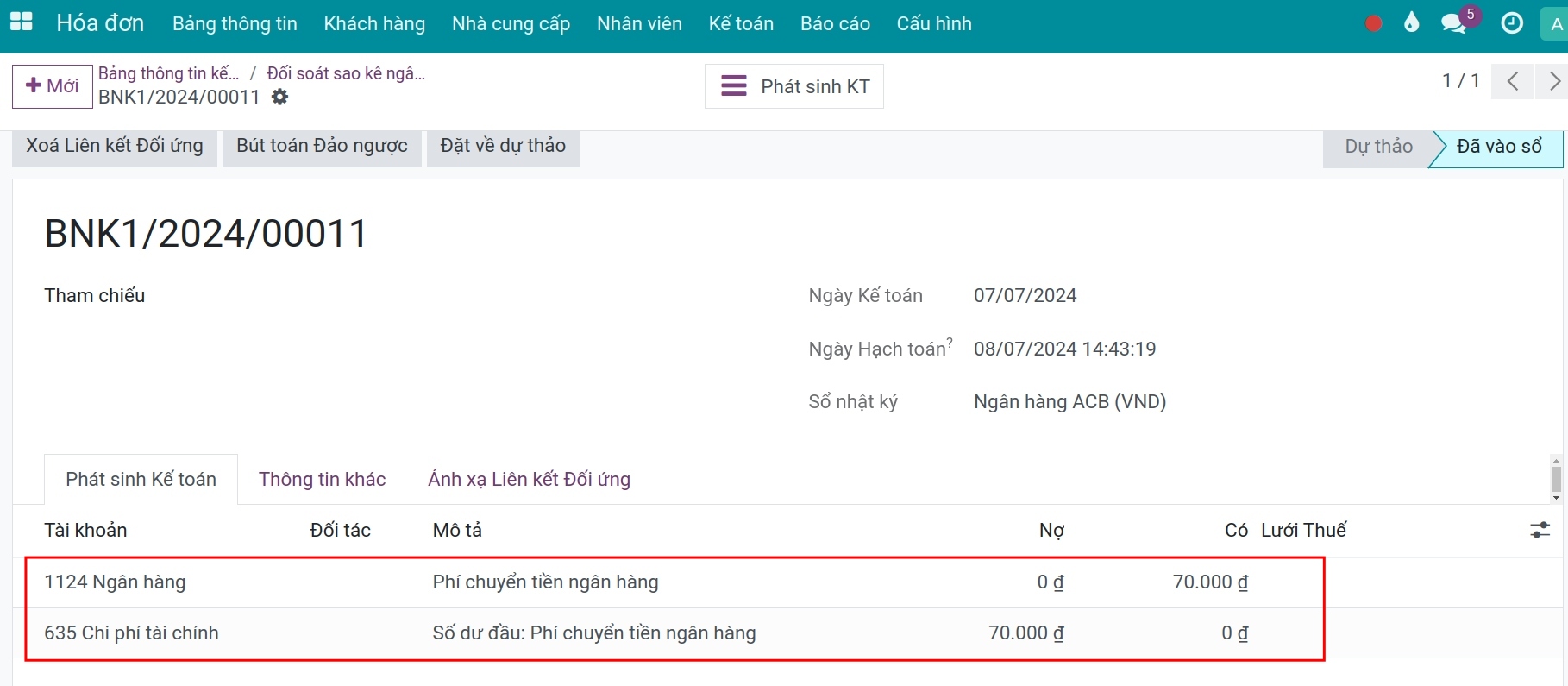Click the Phát sinh KT smart button

click(x=794, y=86)
